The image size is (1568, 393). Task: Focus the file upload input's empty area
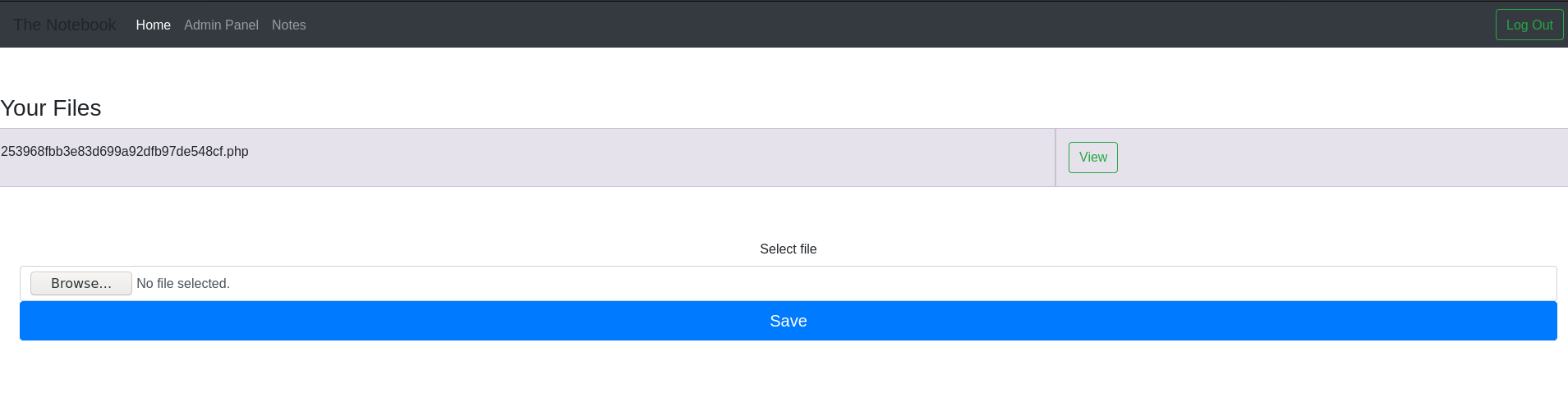pyautogui.click(x=821, y=284)
